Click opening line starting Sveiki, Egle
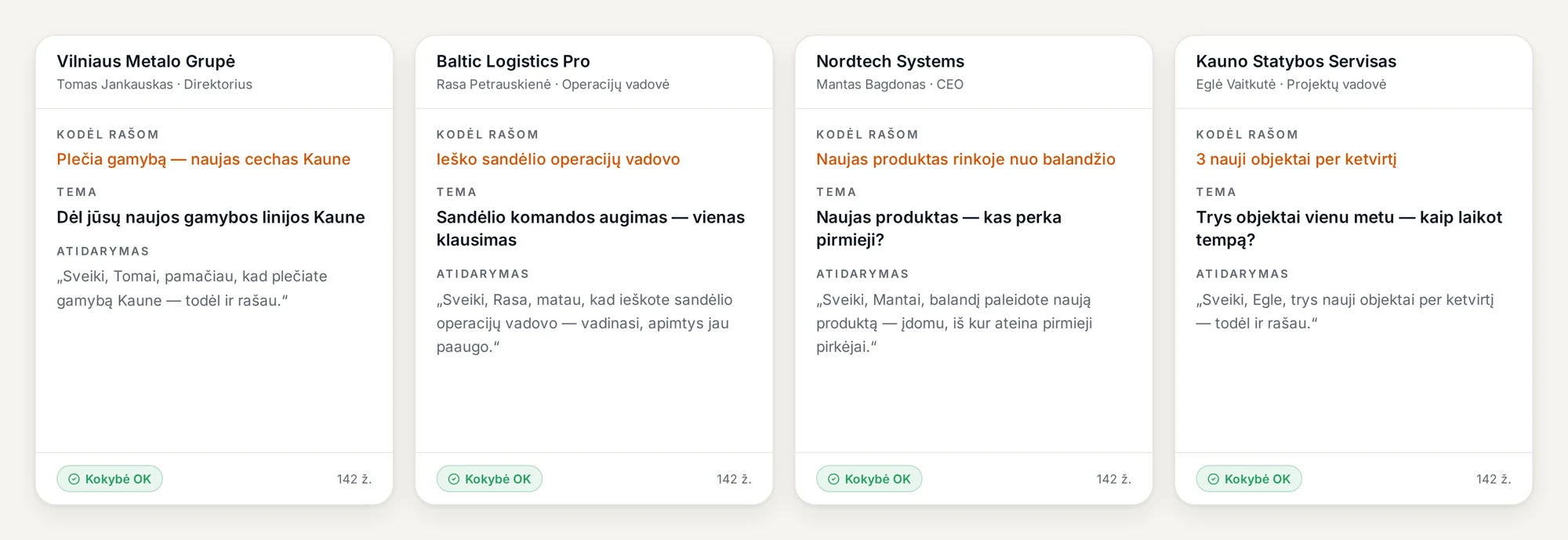Viewport: 1568px width, 540px height. pos(1345,311)
